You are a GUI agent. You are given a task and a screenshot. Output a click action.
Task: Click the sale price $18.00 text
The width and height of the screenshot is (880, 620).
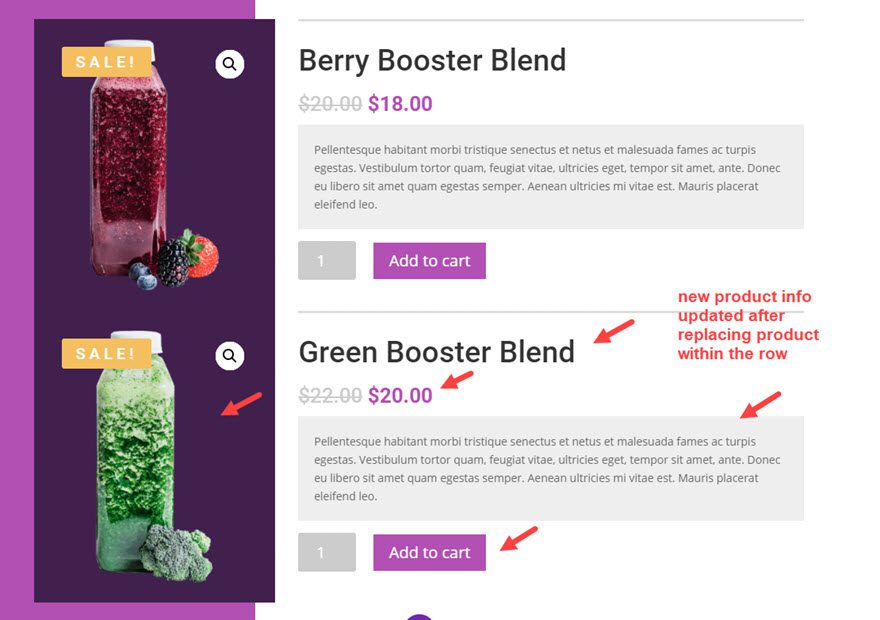(x=400, y=103)
